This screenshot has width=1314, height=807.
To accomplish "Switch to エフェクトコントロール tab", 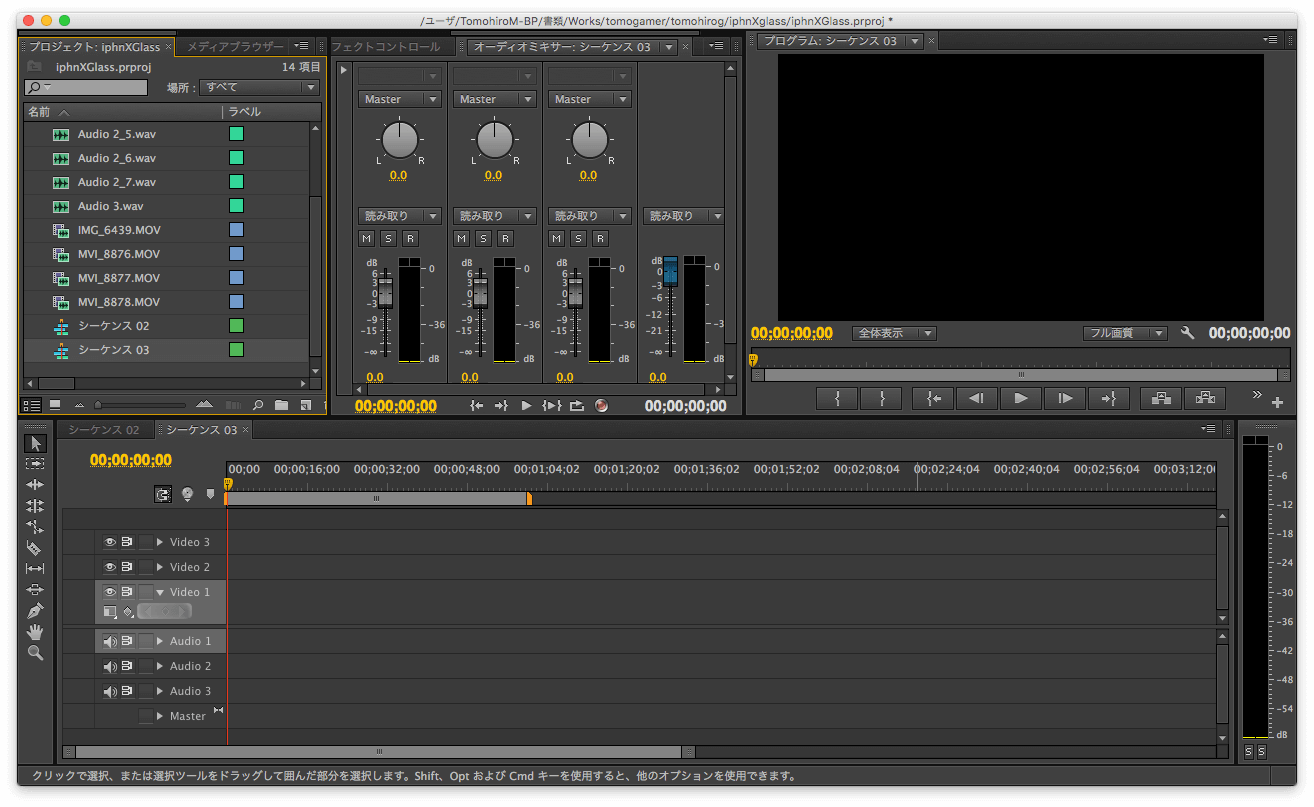I will (385, 47).
